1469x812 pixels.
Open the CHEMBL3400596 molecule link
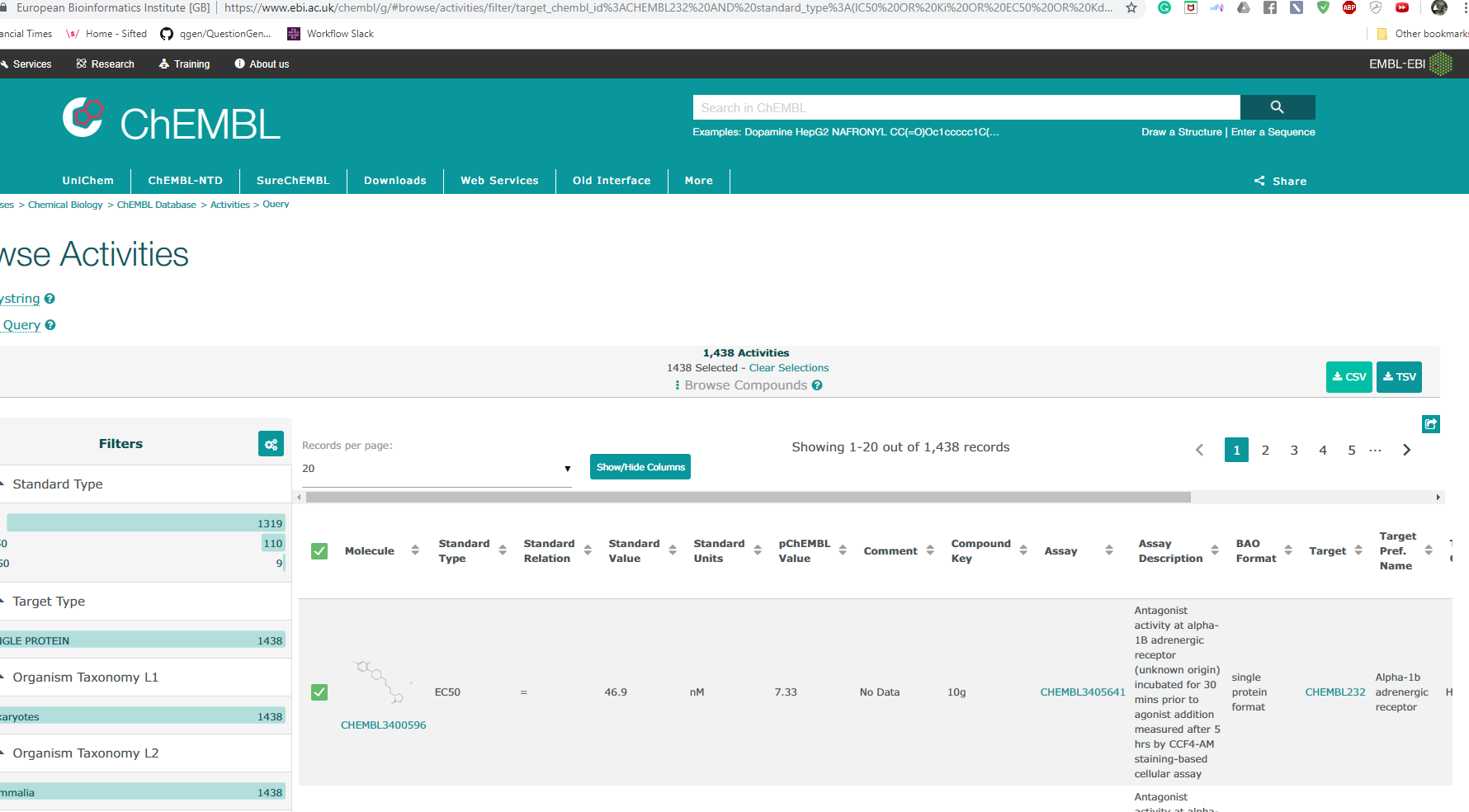click(x=384, y=725)
